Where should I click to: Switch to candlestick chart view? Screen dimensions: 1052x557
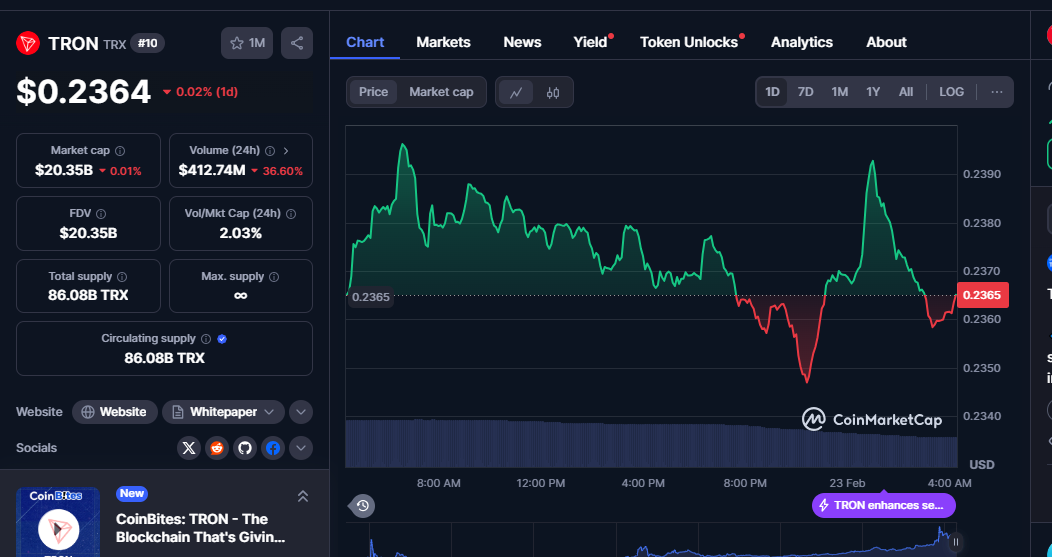[553, 93]
